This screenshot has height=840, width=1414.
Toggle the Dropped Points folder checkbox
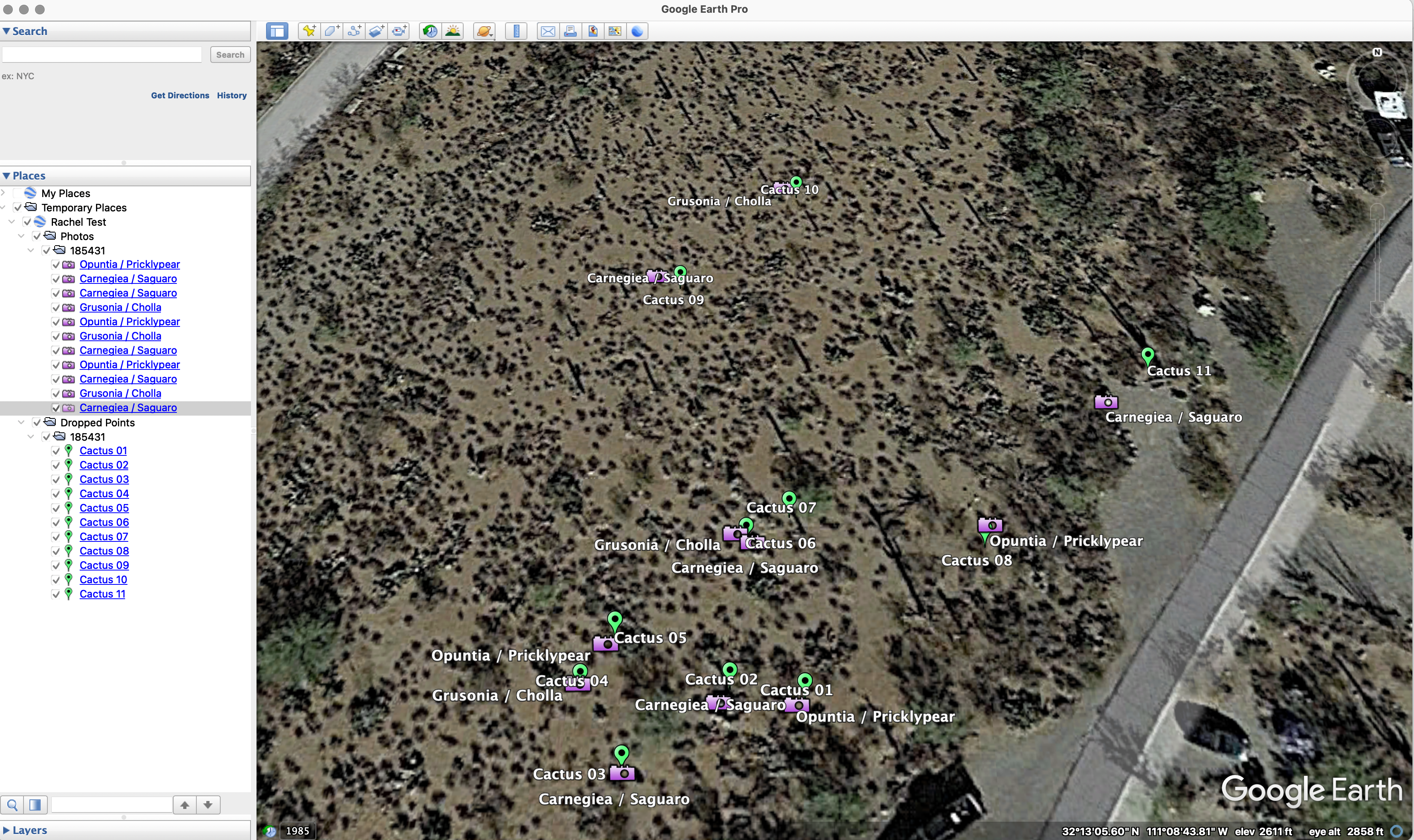coord(37,422)
